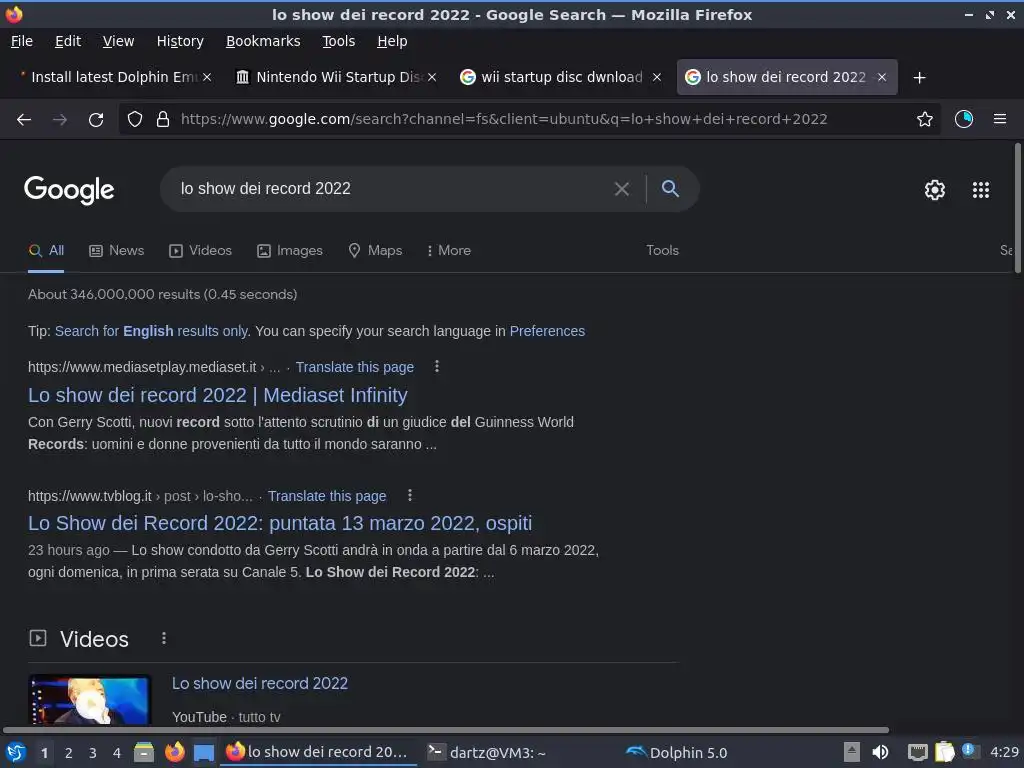Open Lo Show dei Record puntata 13 marzo
Screen dimensions: 1024x768
coord(280,523)
